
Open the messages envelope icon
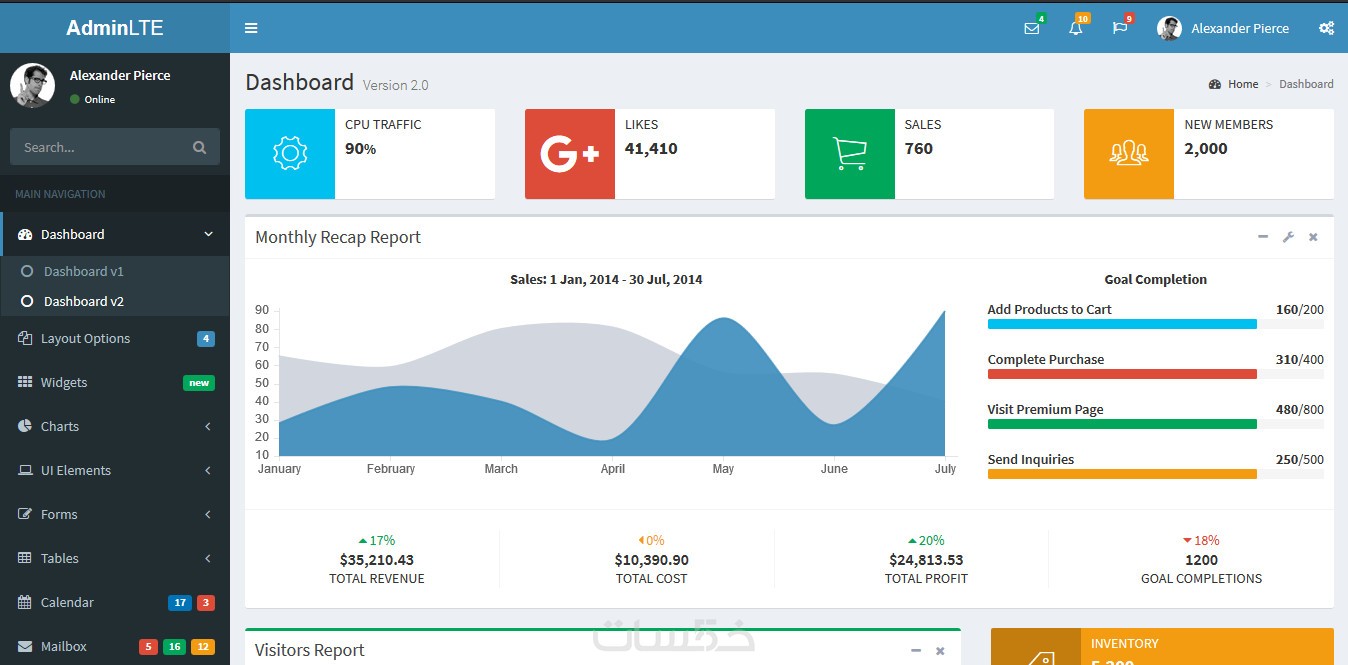[x=1032, y=28]
